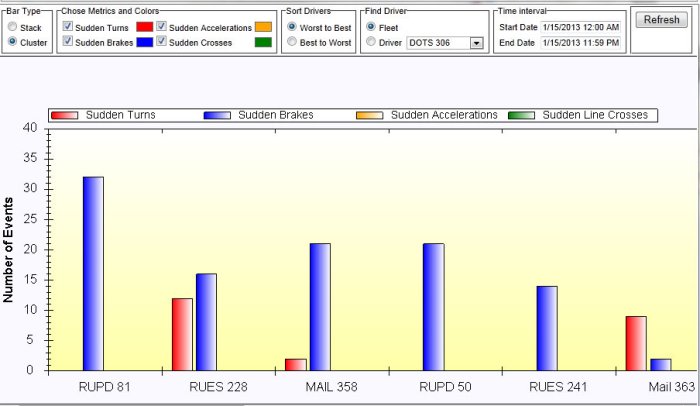Click the blue Sudden Brakes color swatch
Image resolution: width=700 pixels, height=406 pixels.
(145, 42)
